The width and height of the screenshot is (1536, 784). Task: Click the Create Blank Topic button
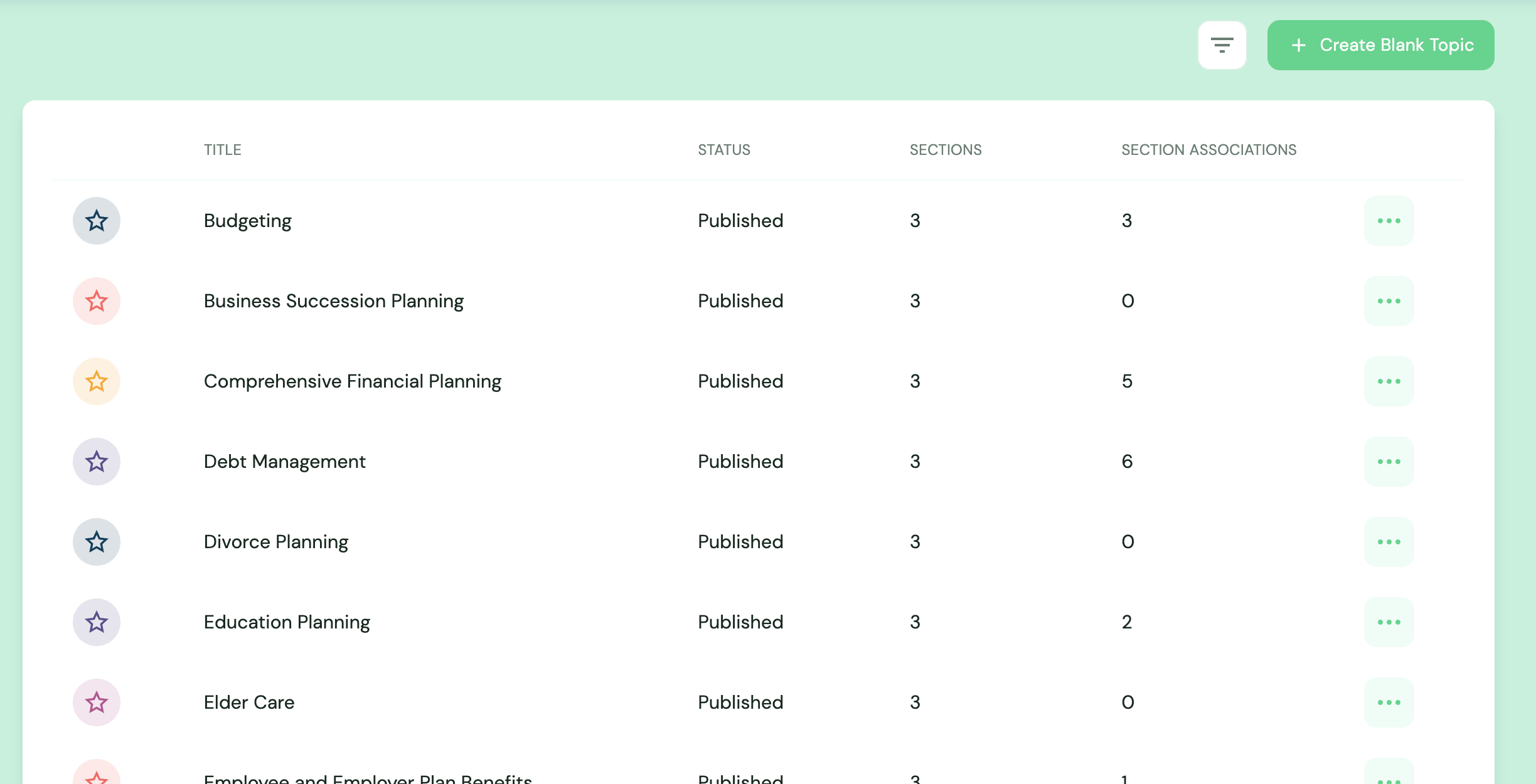click(x=1380, y=45)
